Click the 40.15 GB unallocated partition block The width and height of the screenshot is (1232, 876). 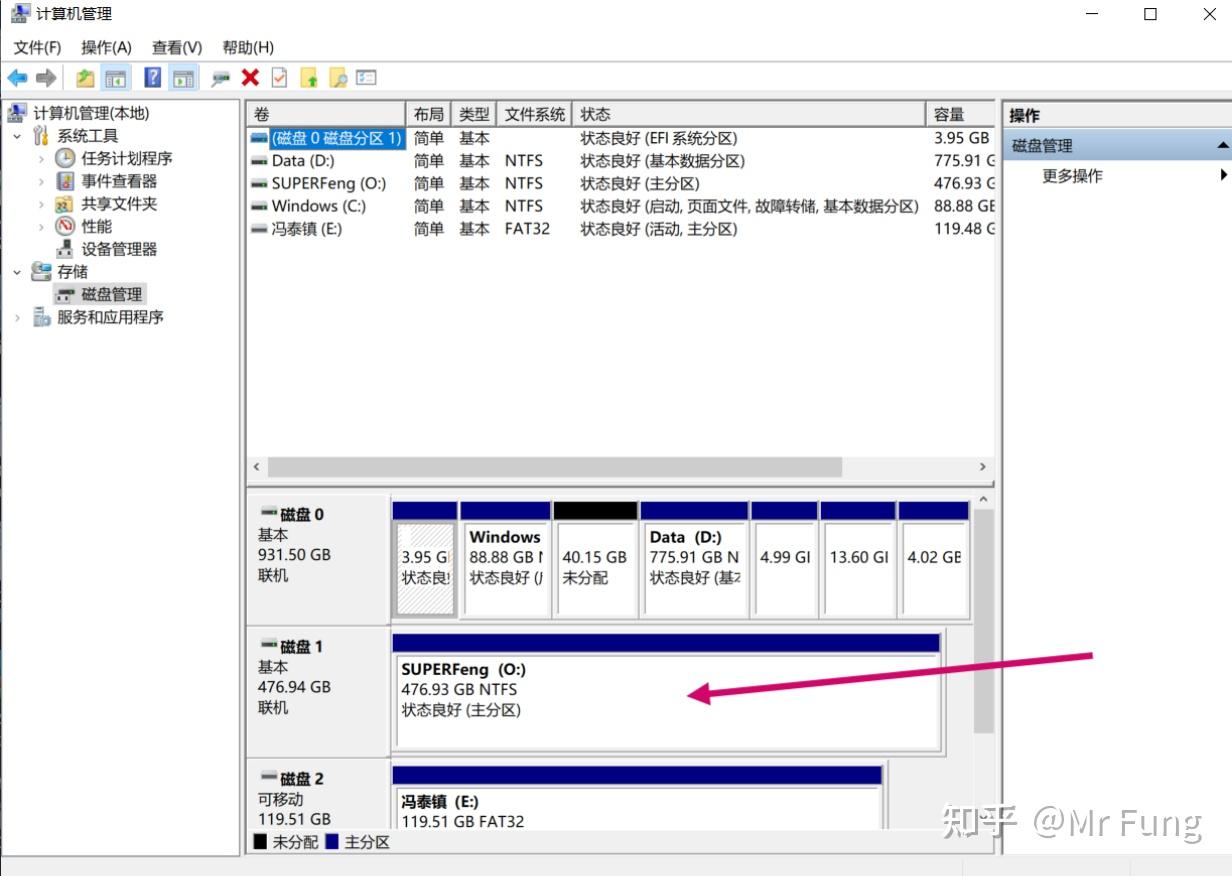coord(595,567)
